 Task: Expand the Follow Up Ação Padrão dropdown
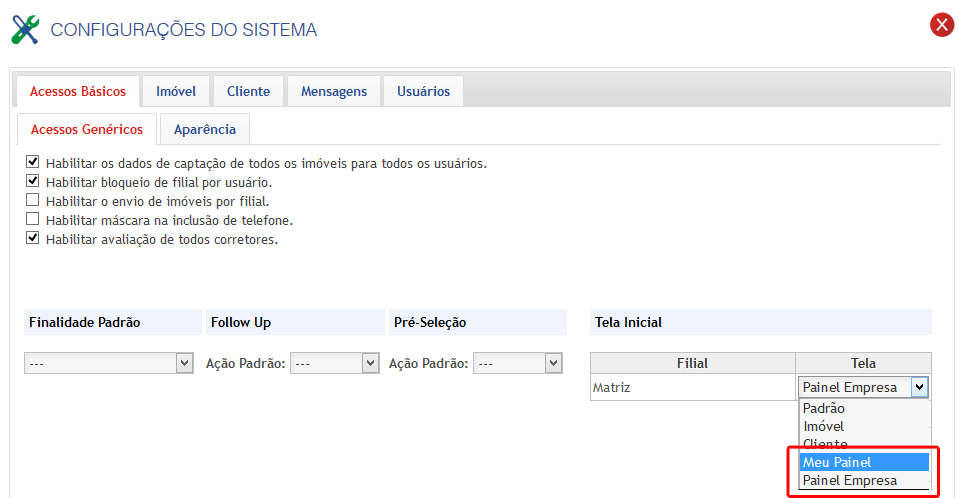[x=334, y=364]
